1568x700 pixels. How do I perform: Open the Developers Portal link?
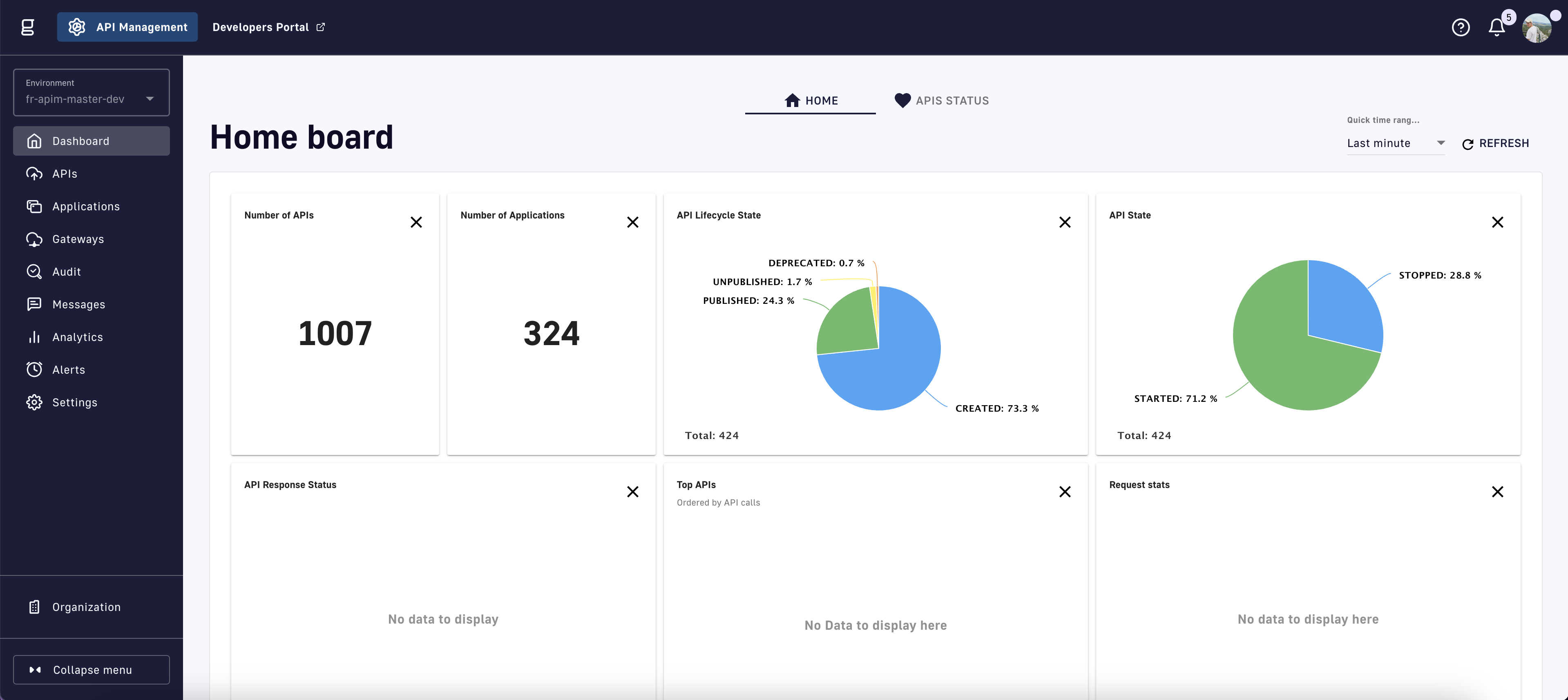268,27
